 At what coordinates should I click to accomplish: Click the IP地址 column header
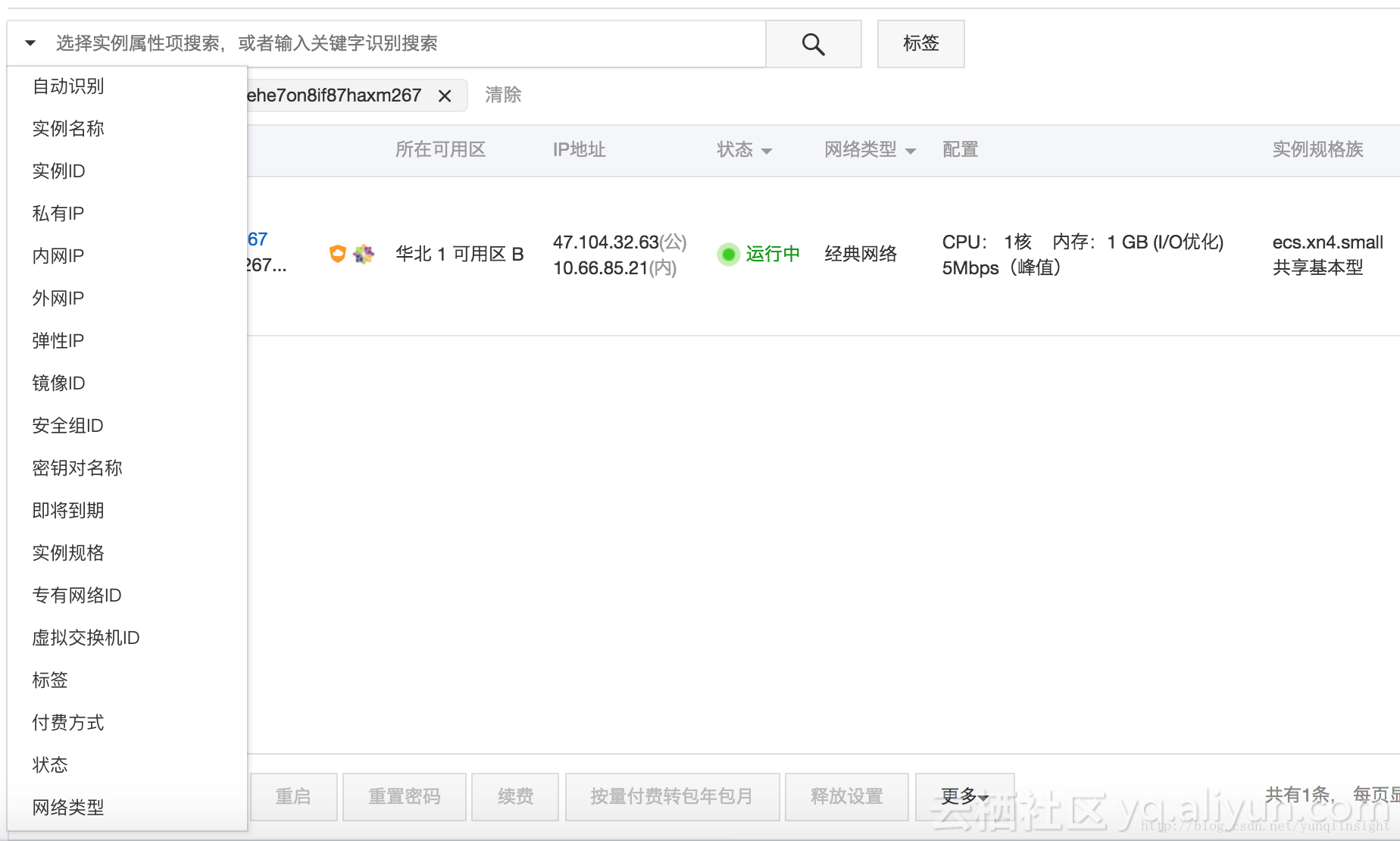click(580, 150)
